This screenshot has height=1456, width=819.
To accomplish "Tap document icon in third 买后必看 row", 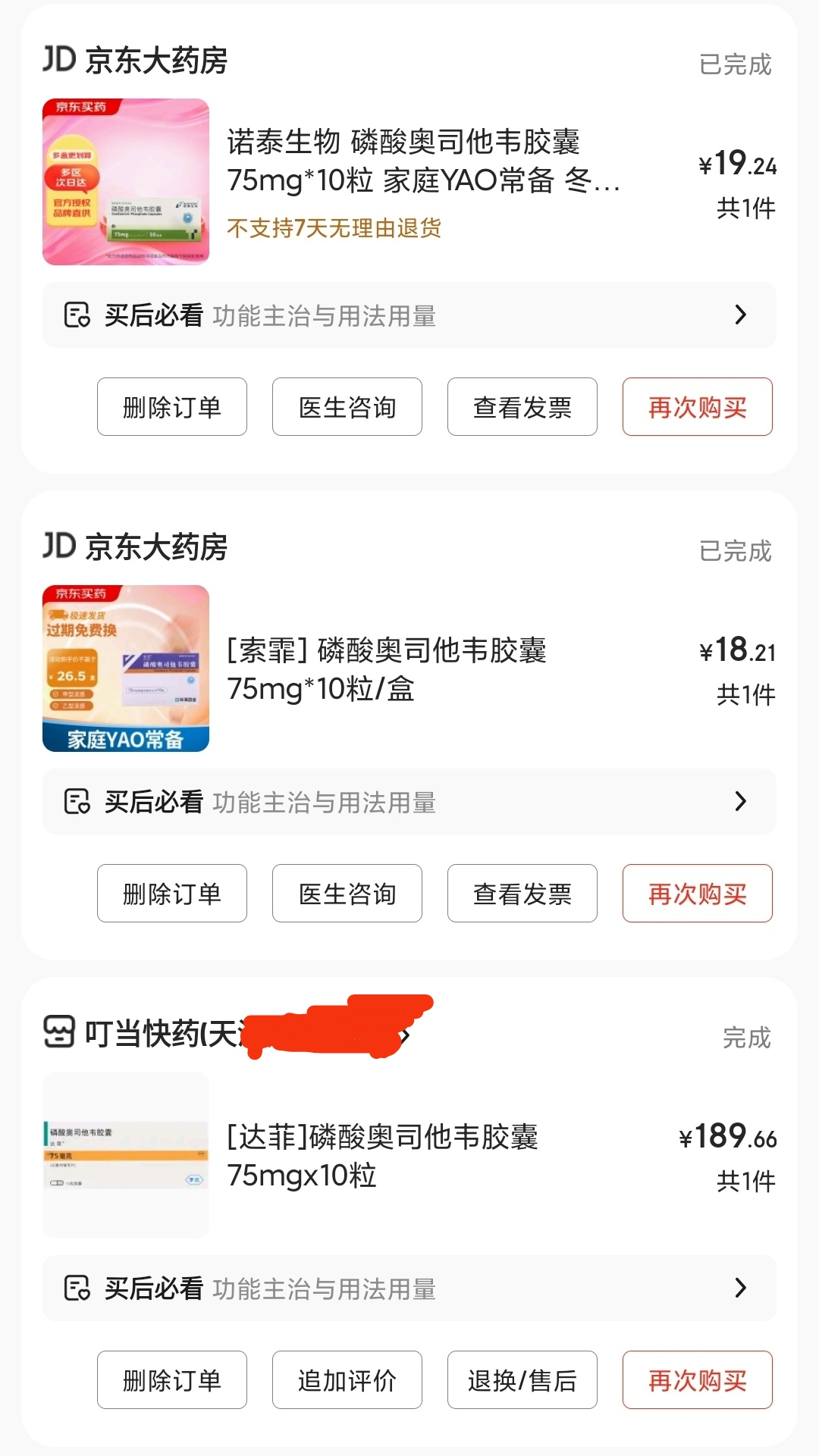I will click(77, 1288).
